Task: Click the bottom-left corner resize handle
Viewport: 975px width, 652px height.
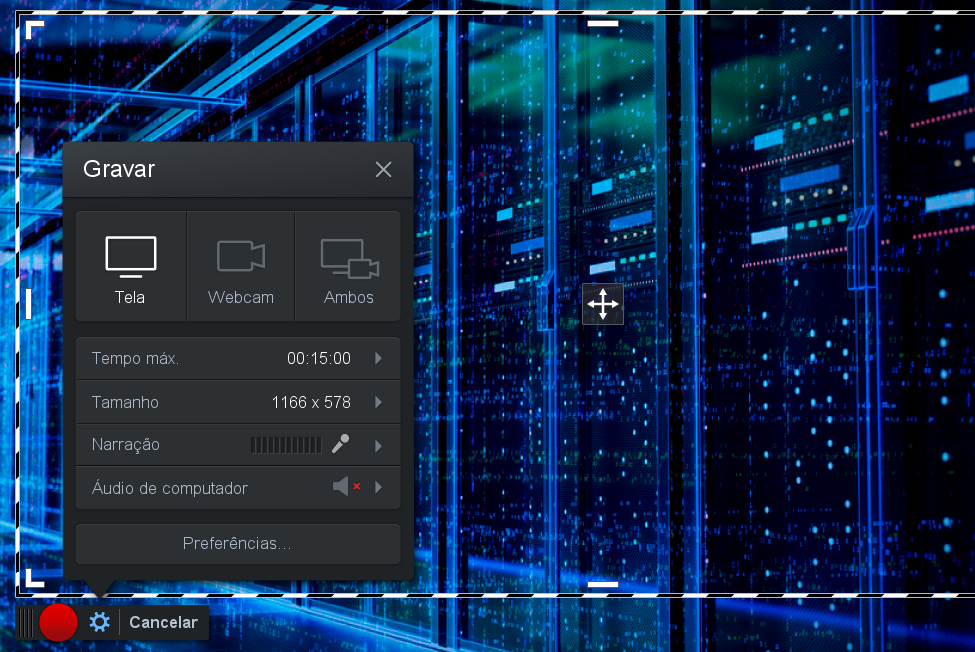Action: (33, 578)
